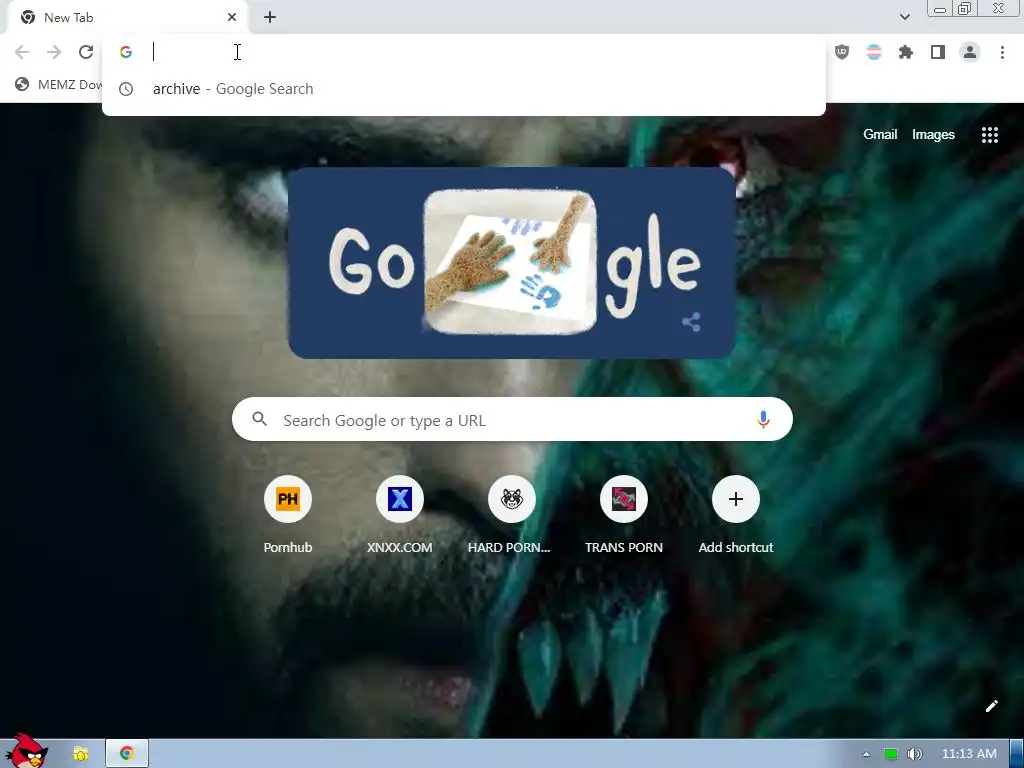Open a new tab with the plus button
The image size is (1024, 768).
(x=270, y=18)
